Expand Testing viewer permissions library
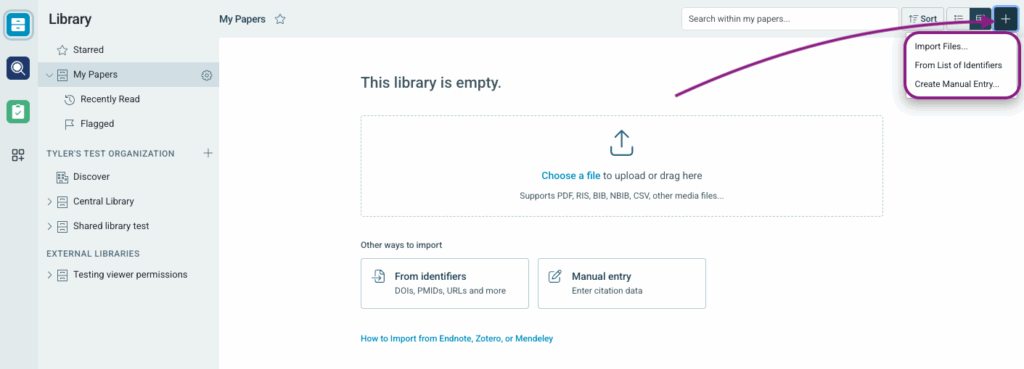Image resolution: width=1024 pixels, height=369 pixels. coord(49,275)
